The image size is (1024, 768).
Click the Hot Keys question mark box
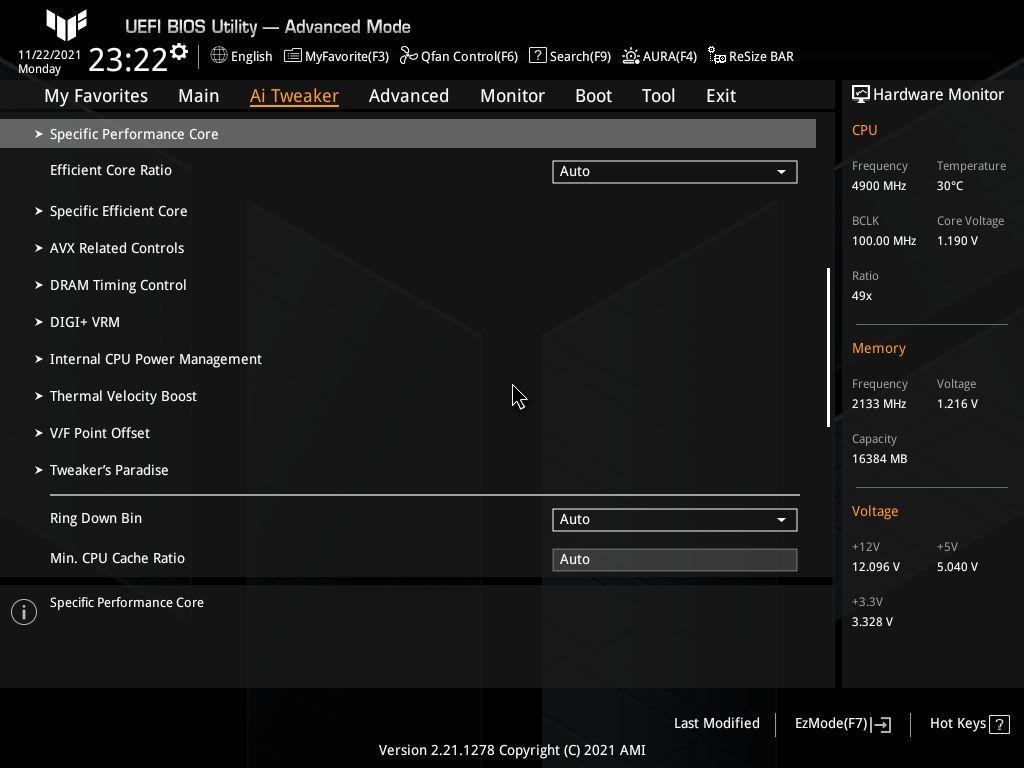tap(999, 724)
